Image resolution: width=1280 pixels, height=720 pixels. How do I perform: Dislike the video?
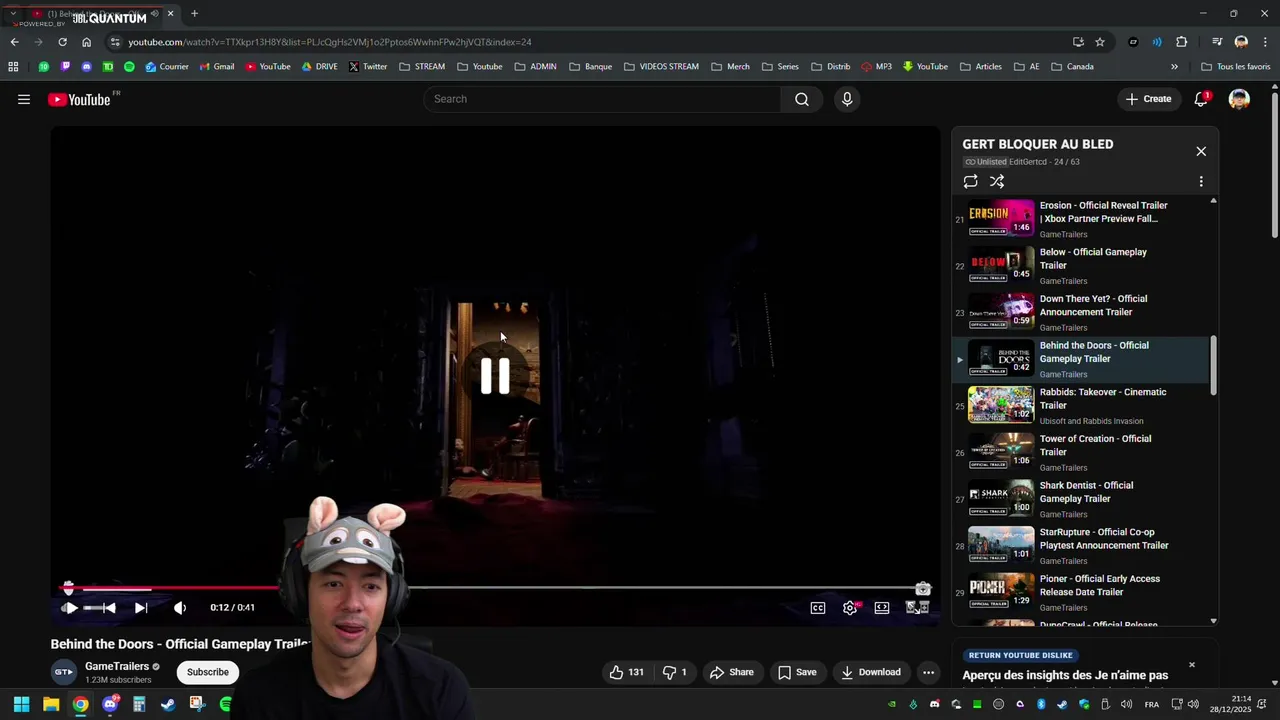675,672
